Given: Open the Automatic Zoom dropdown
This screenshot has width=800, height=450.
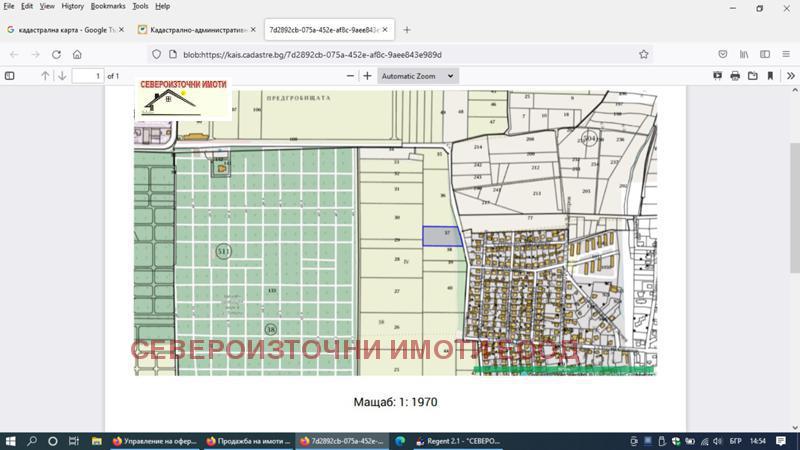Looking at the screenshot, I should pos(418,76).
